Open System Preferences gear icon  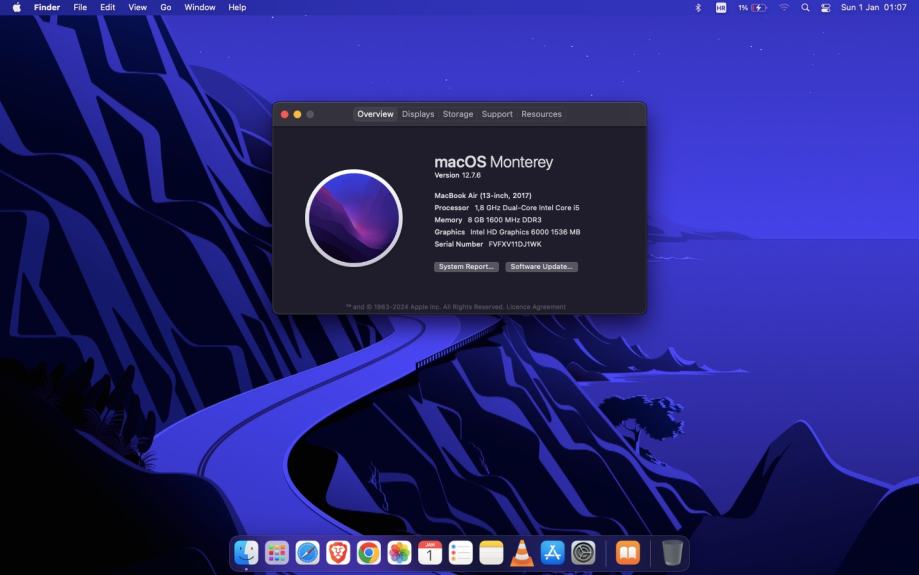pyautogui.click(x=583, y=552)
